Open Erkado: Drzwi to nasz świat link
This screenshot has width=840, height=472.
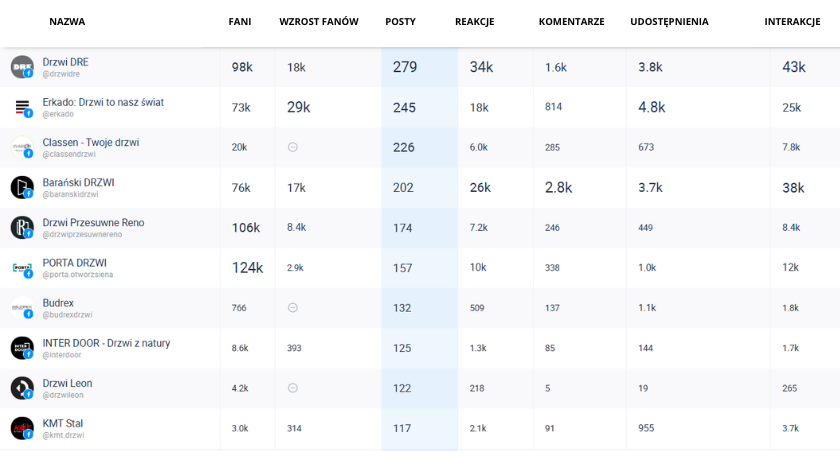(103, 102)
